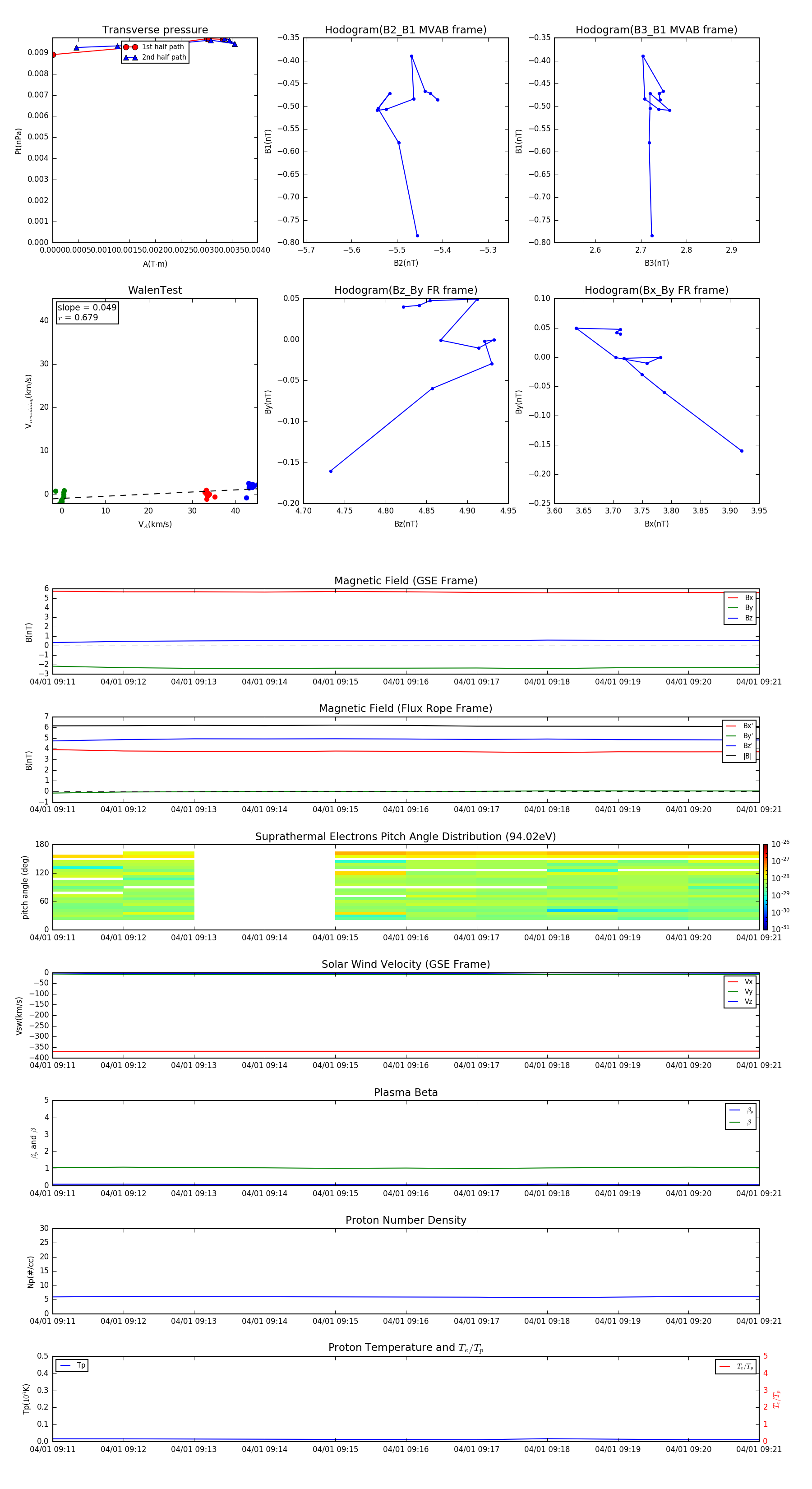Select the β entry in Plasma Beta legend
Image resolution: width=812 pixels, height=1489 pixels.
[x=742, y=1123]
